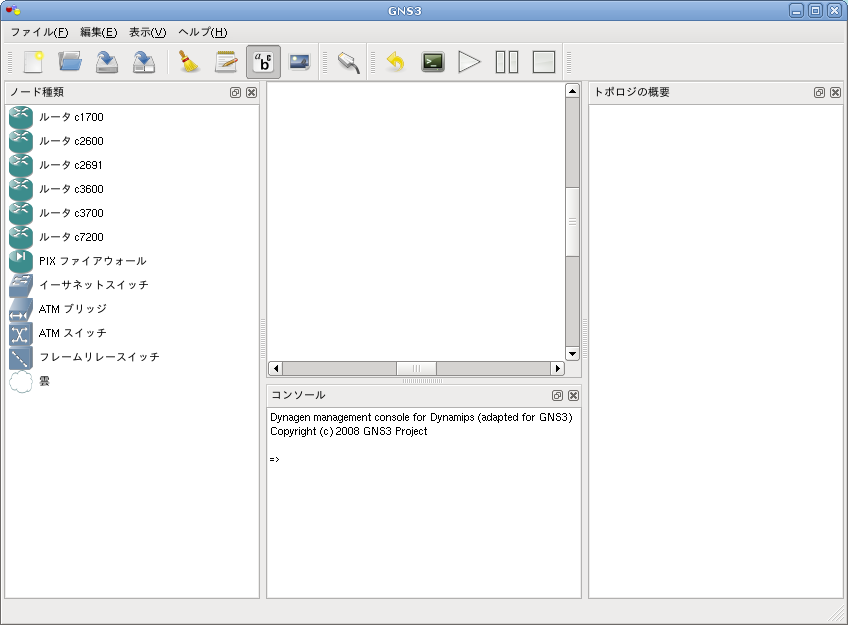The height and width of the screenshot is (625, 848).
Task: Start all devices with the play button
Action: 469,62
